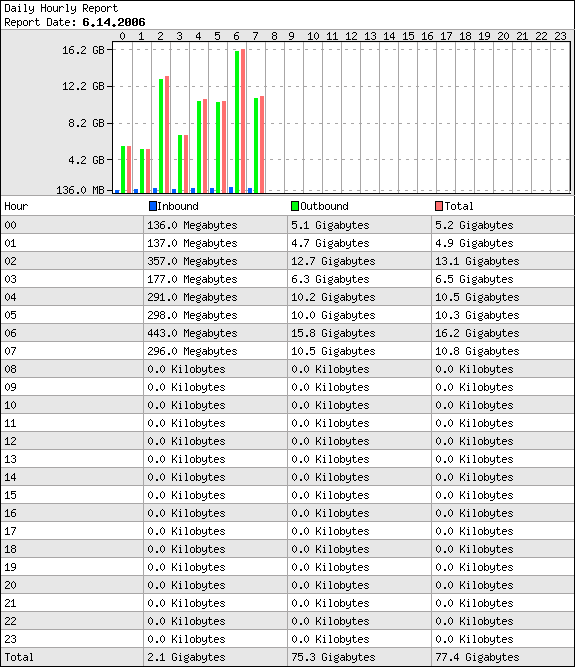Click the 136.0 MB axis label

point(80,190)
